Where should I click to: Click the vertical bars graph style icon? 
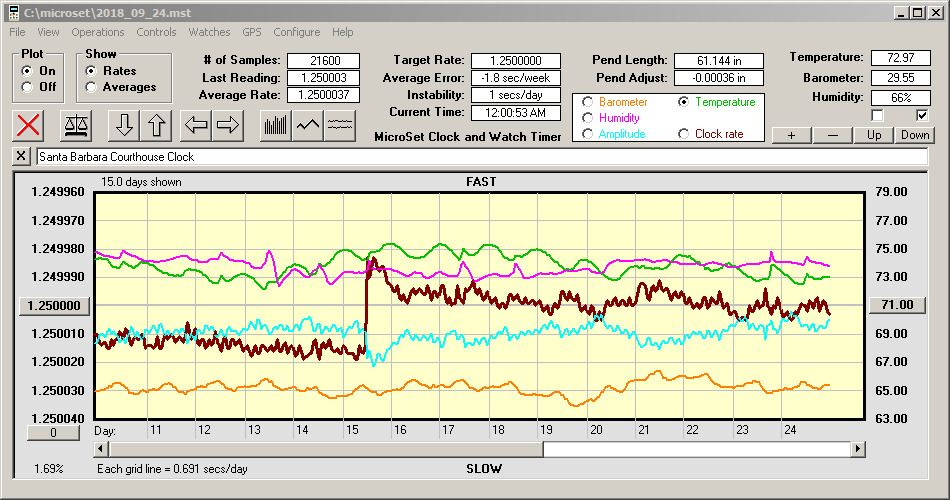point(276,125)
